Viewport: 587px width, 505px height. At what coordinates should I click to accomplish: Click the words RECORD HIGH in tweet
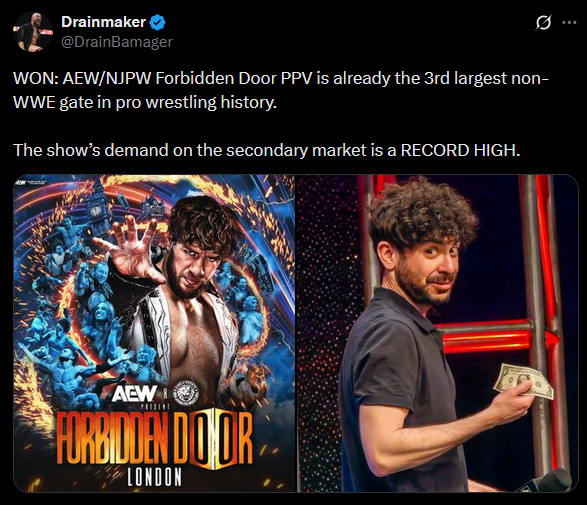coord(460,150)
